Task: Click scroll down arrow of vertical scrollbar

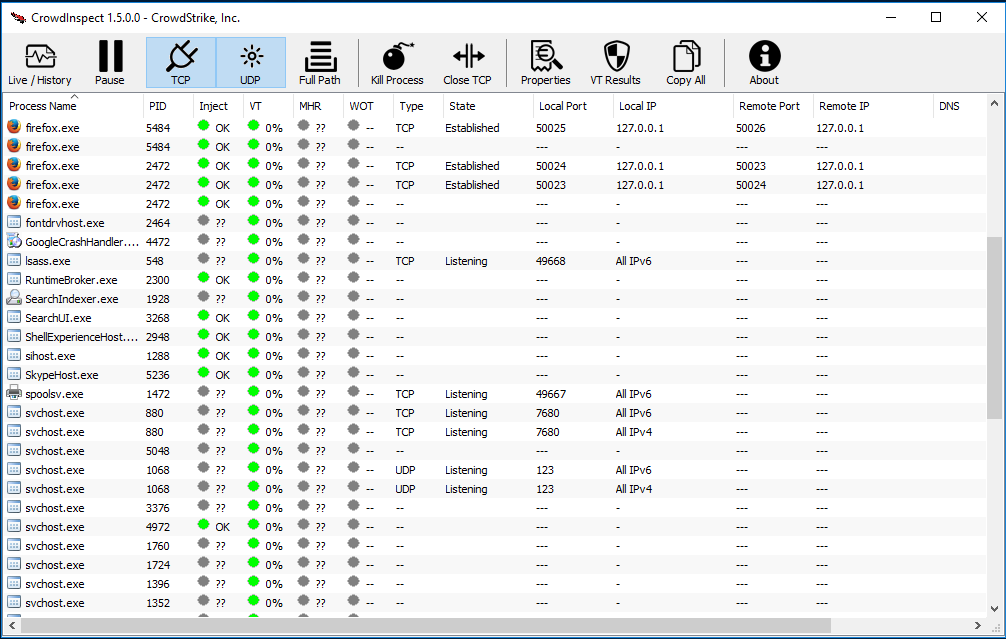Action: point(994,609)
